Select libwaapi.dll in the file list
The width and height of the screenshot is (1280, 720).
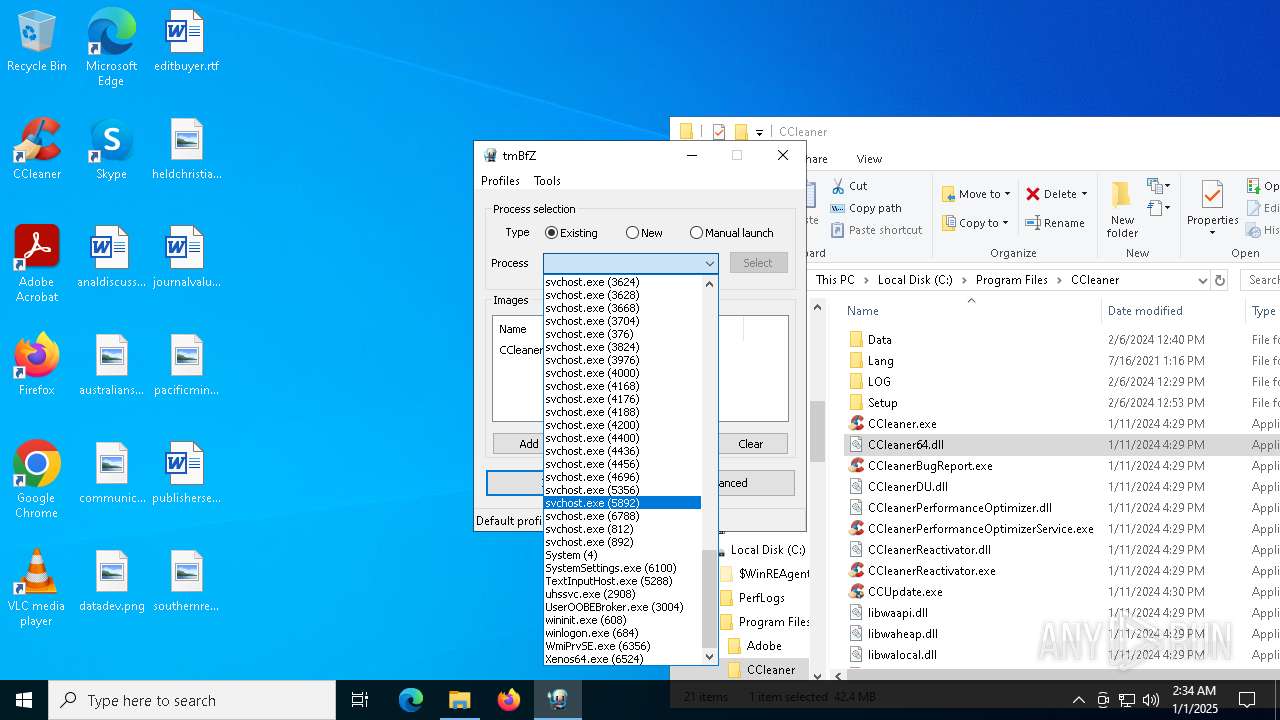[897, 613]
